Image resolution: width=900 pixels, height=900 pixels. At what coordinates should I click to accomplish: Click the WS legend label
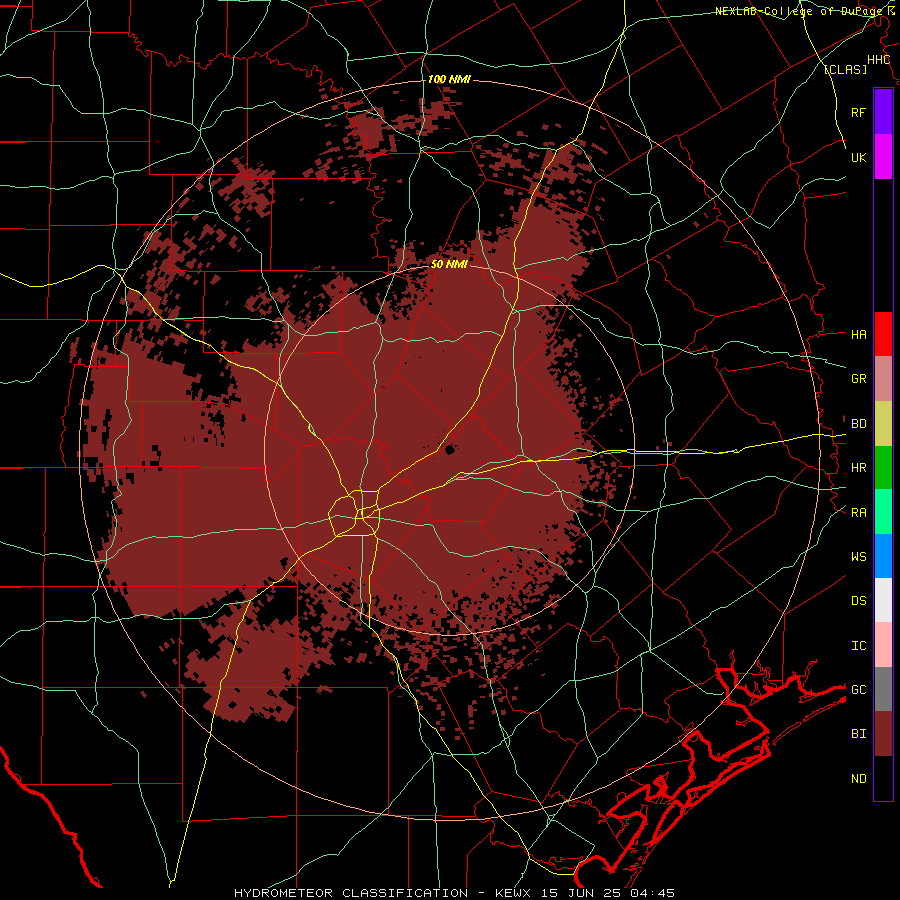(x=858, y=557)
